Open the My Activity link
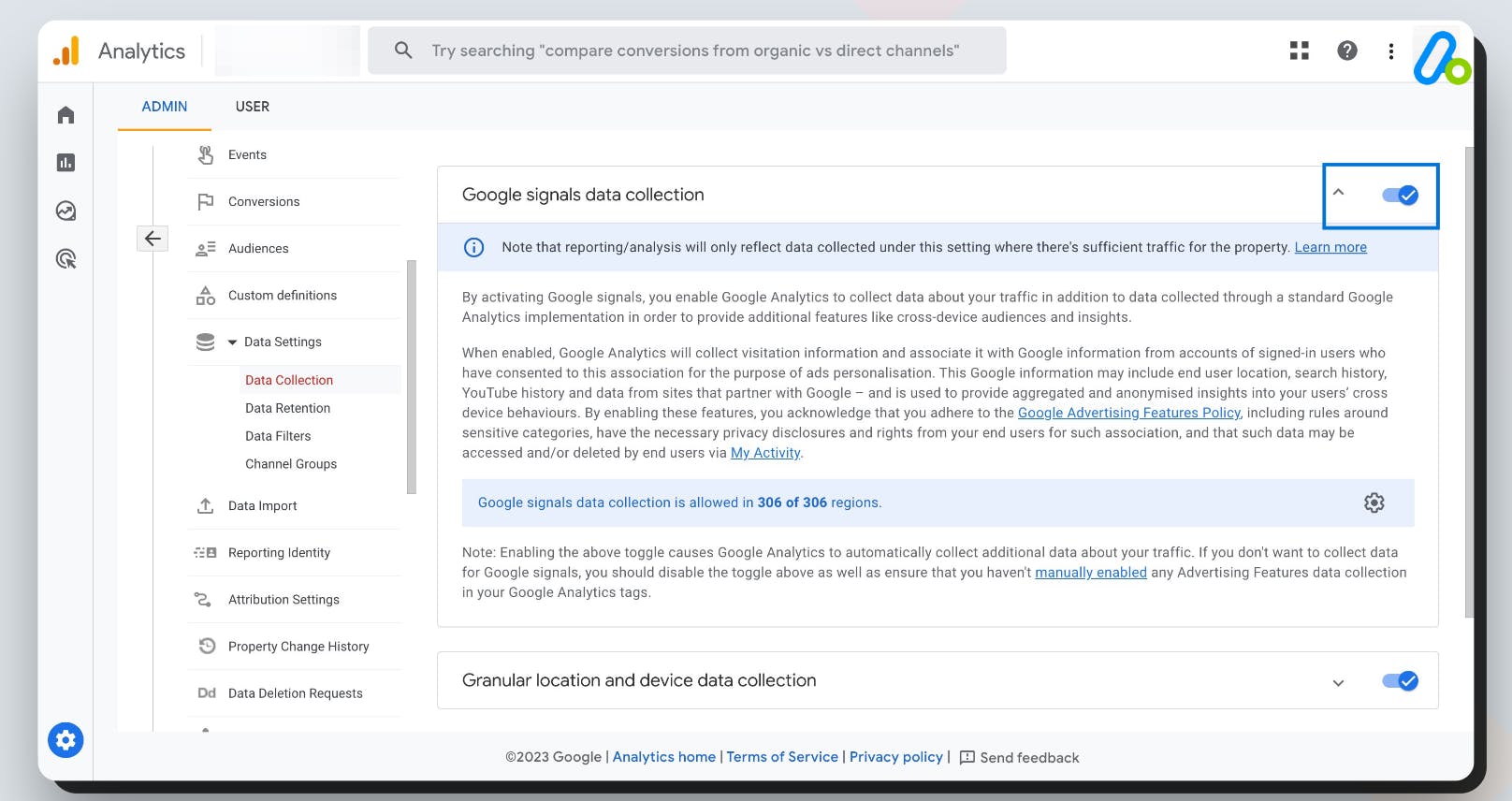The image size is (1512, 801). (x=765, y=453)
